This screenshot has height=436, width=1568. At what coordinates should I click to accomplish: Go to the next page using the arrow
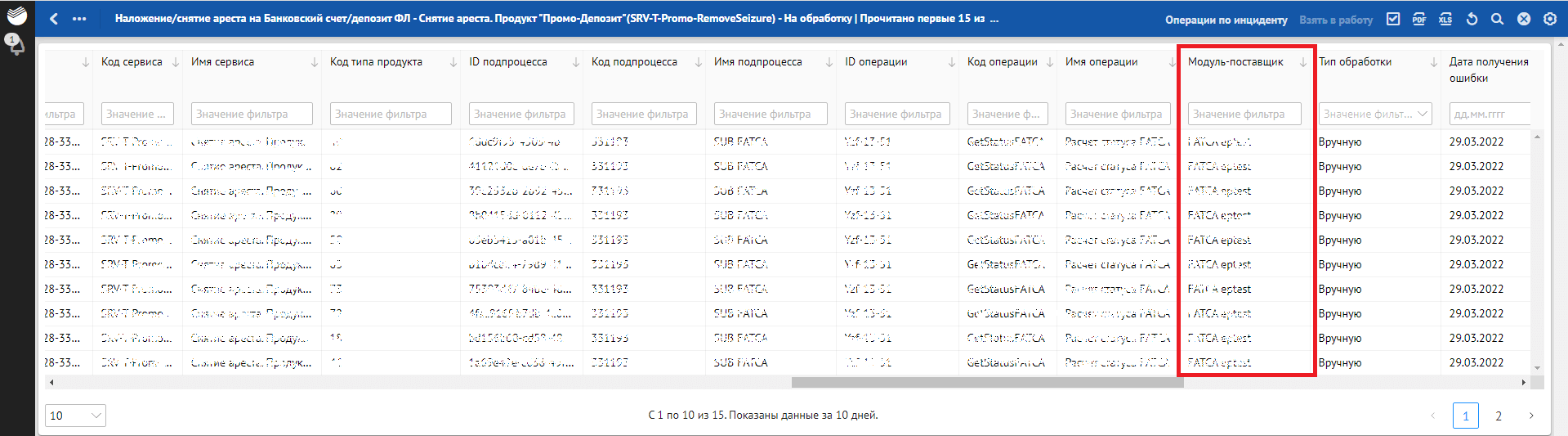[1531, 416]
